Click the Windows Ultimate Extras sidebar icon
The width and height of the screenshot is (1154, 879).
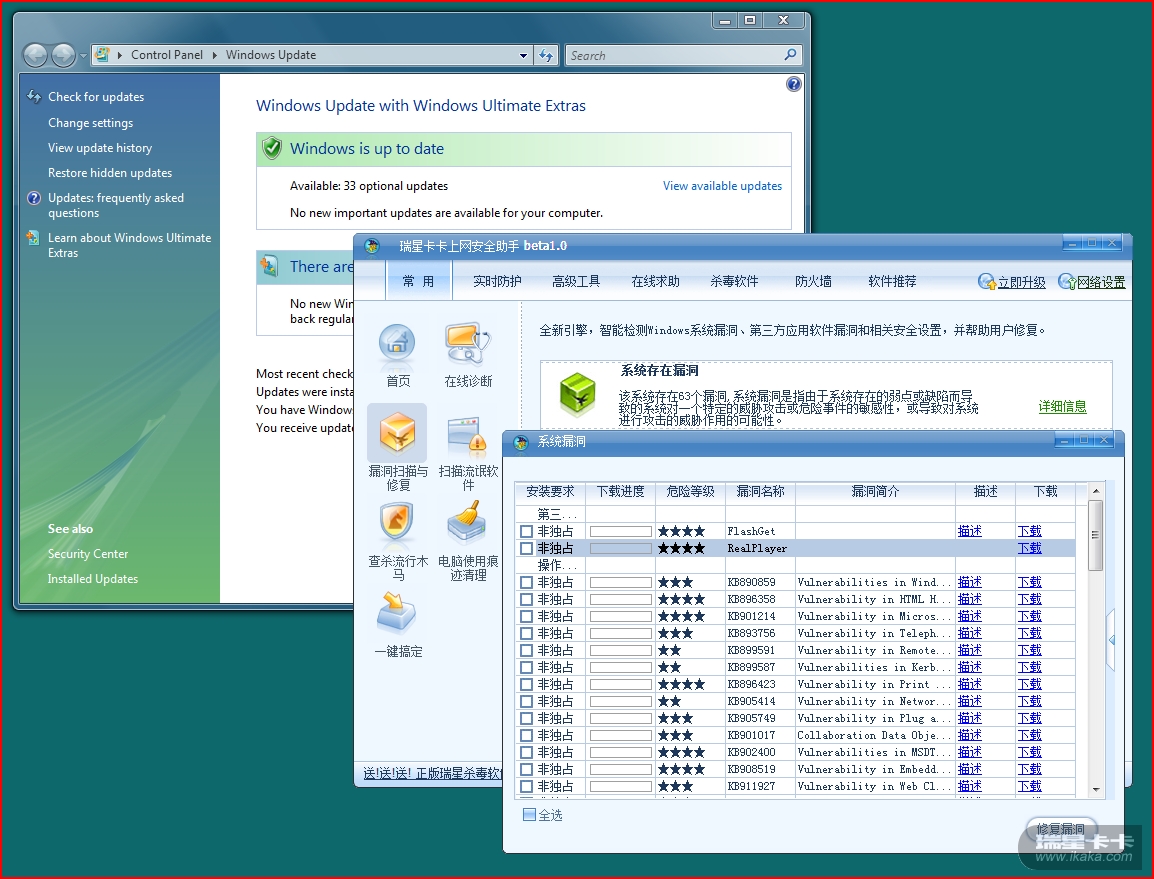click(33, 238)
